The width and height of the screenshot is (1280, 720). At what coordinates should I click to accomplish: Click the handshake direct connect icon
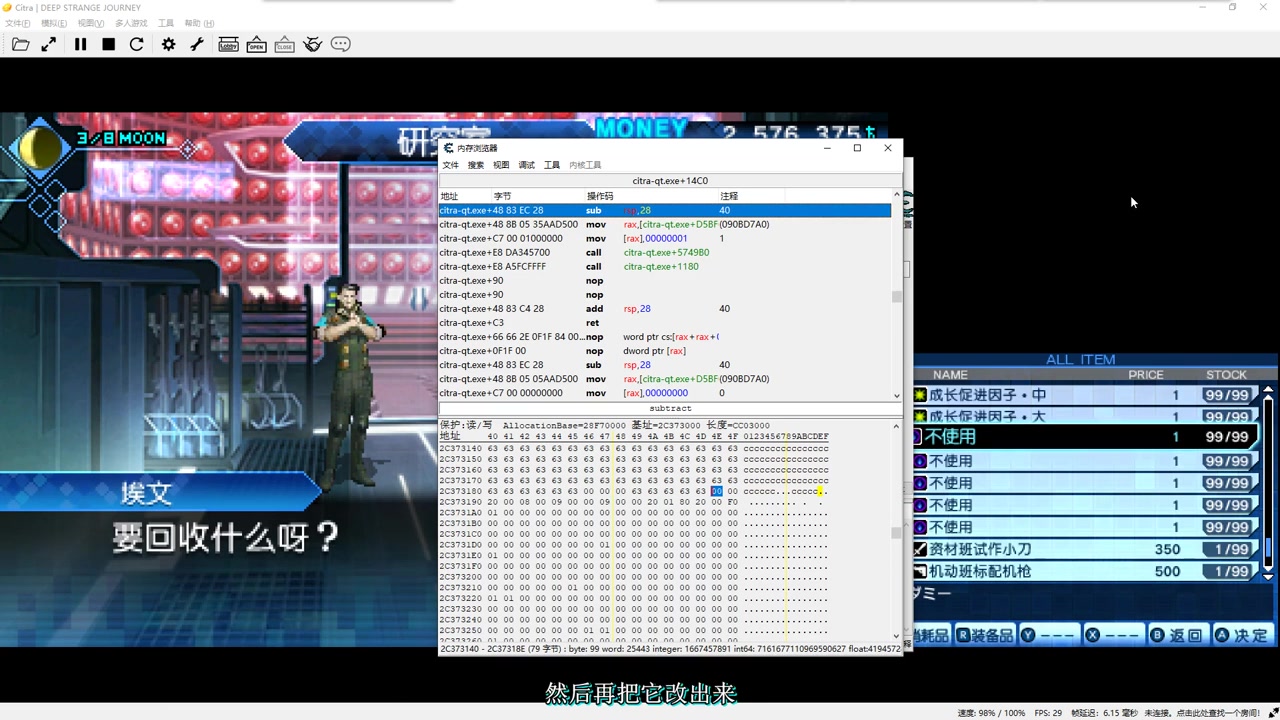coord(313,44)
